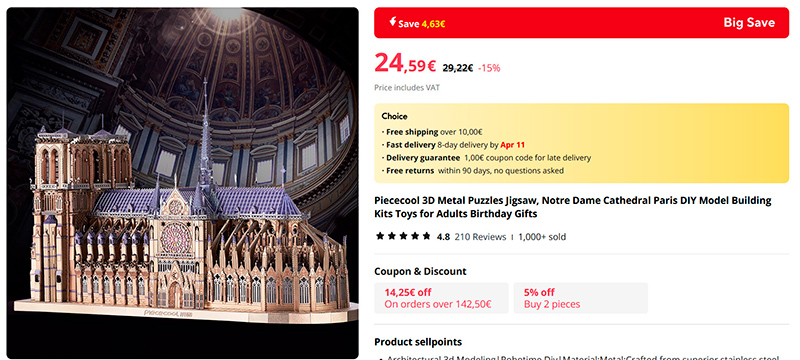Click Free returns within 90 days line

474,170
